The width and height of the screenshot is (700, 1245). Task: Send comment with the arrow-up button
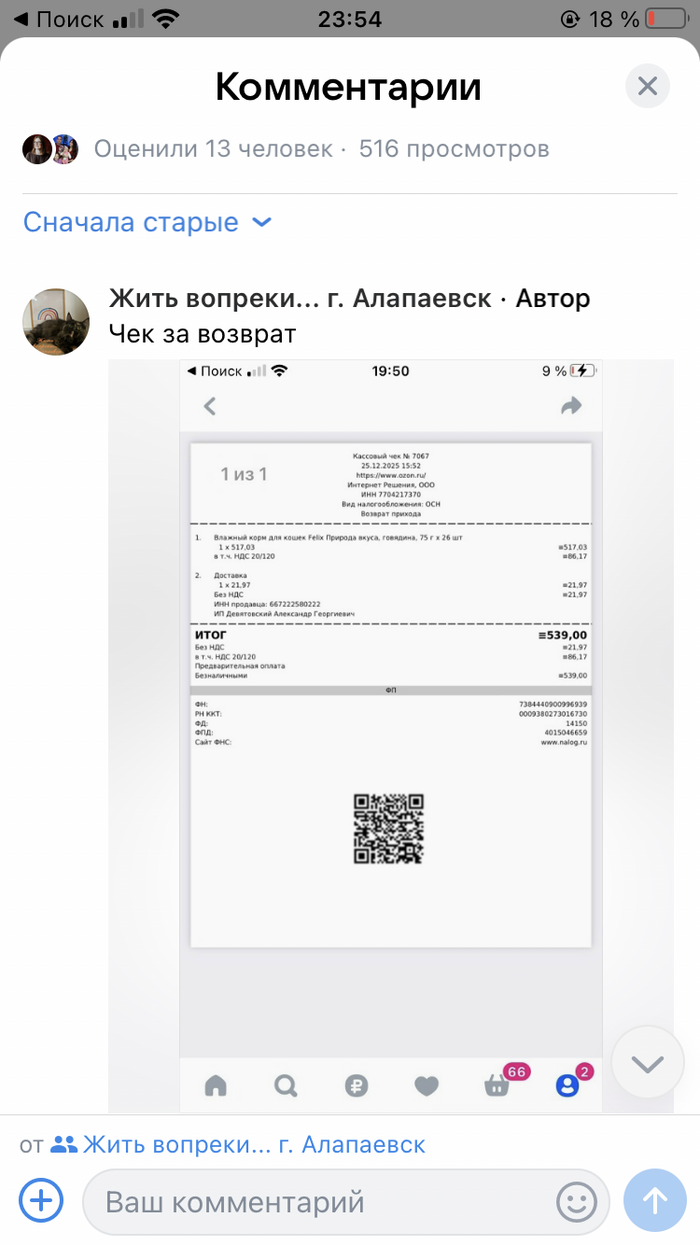655,1200
